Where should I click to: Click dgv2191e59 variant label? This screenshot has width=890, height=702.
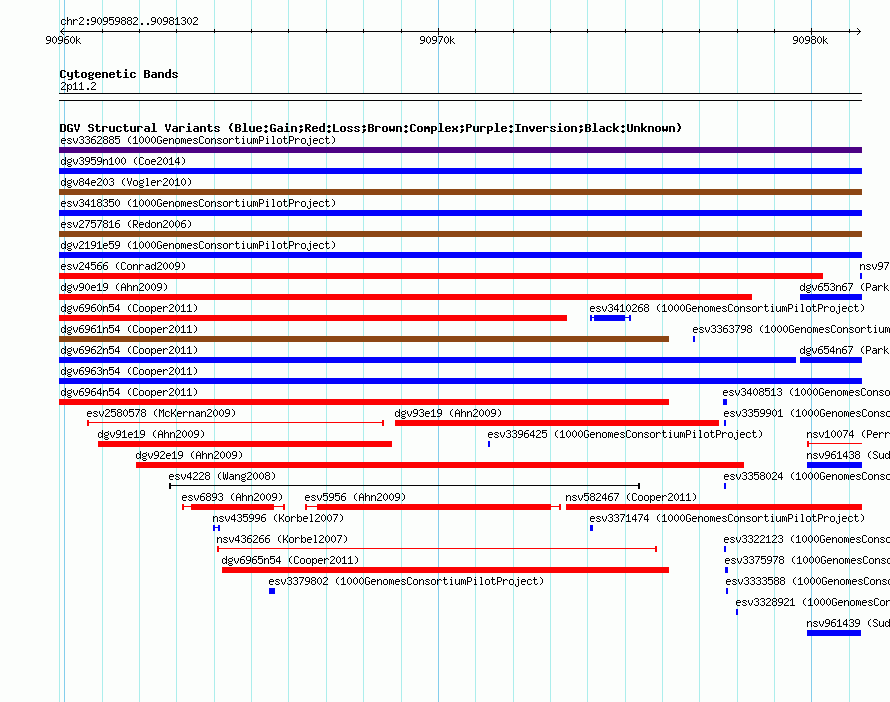click(x=198, y=245)
